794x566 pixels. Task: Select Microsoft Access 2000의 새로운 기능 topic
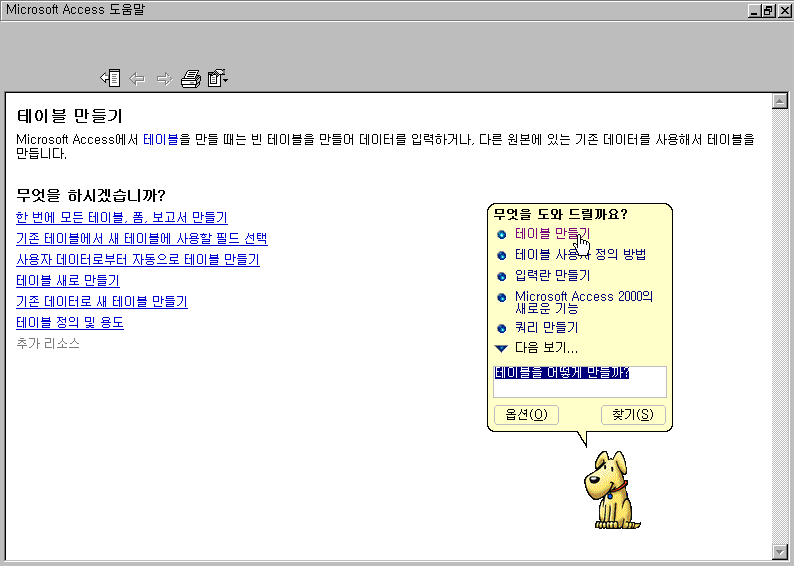(x=584, y=302)
